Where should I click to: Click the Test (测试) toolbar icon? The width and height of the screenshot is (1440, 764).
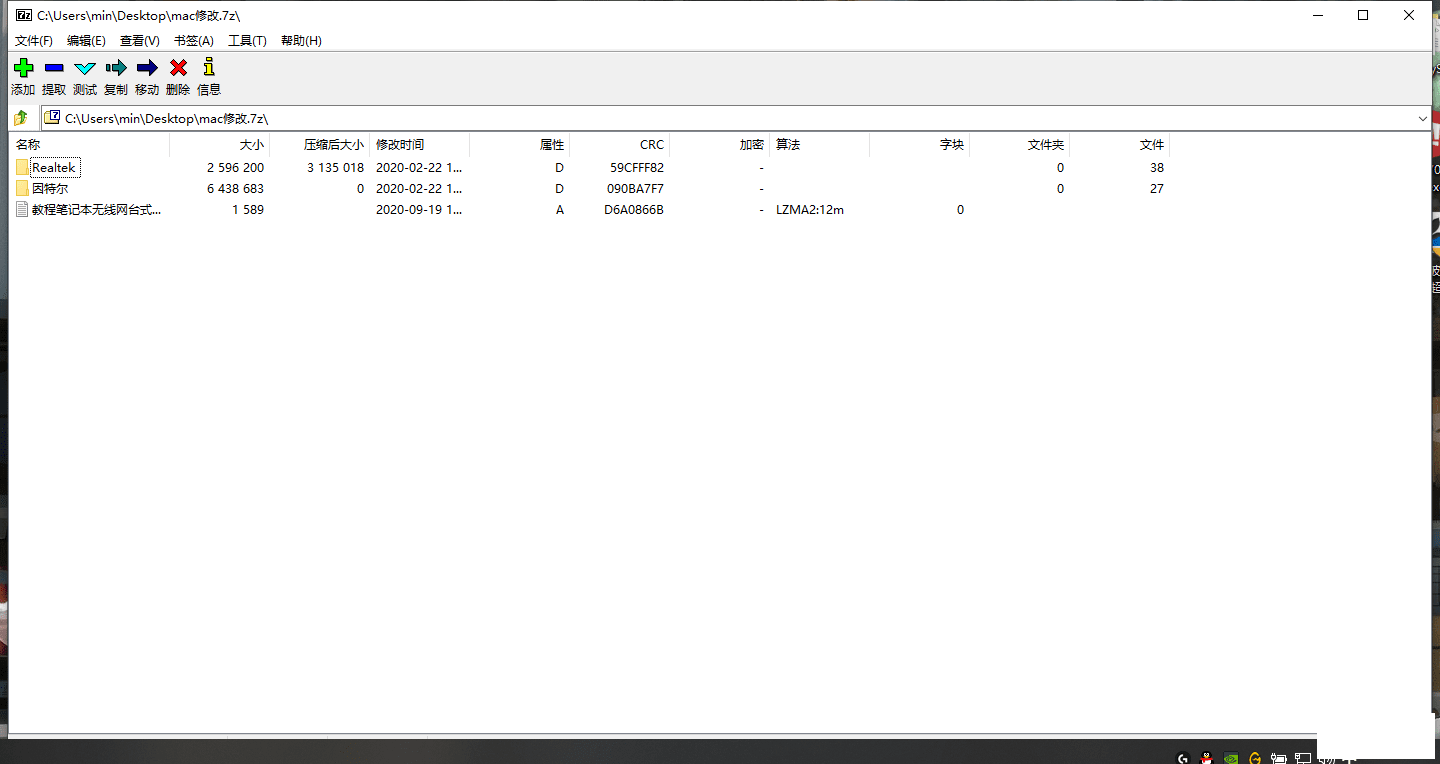pyautogui.click(x=85, y=68)
